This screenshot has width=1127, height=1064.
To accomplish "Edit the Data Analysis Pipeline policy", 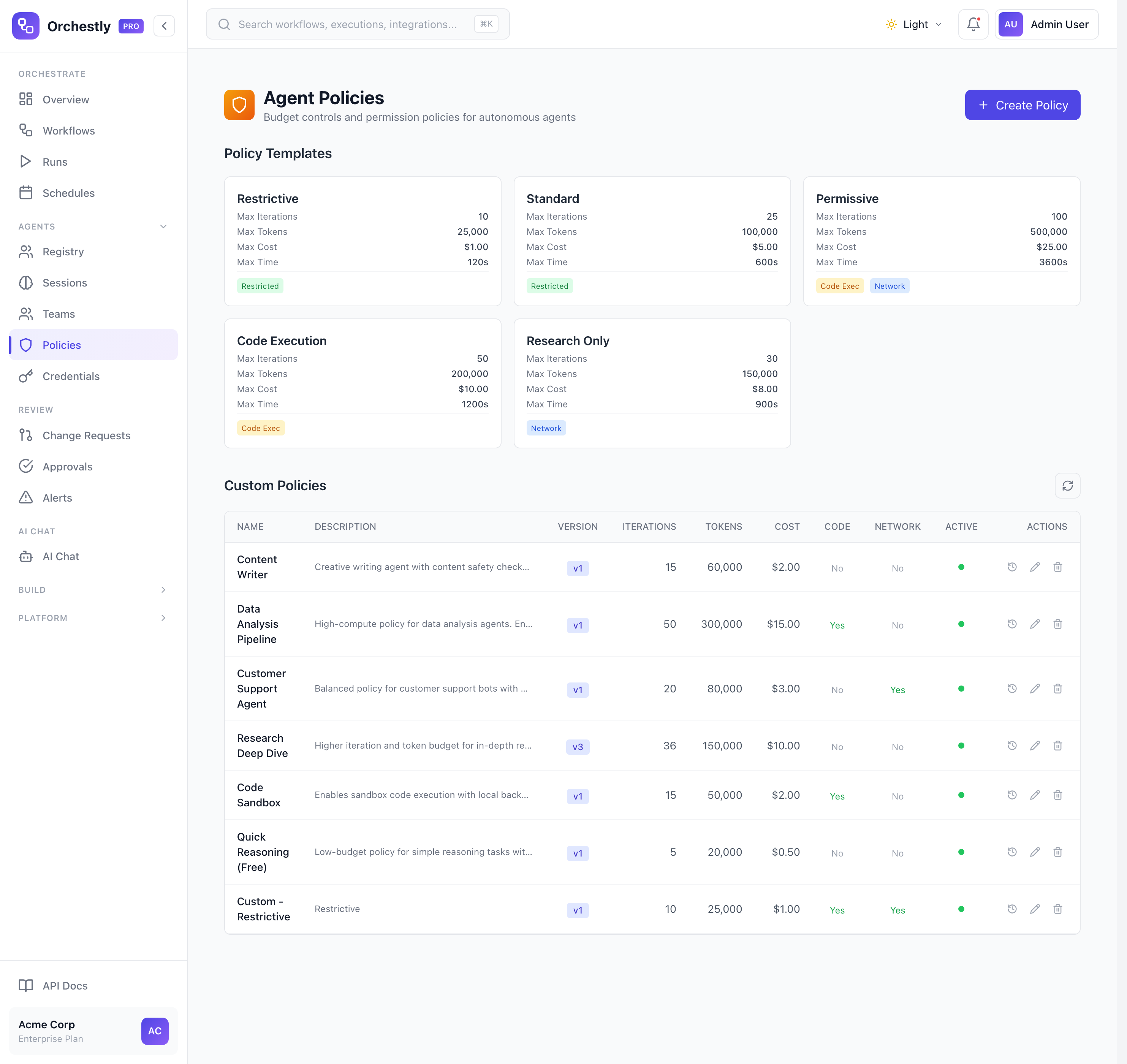I will coord(1035,624).
